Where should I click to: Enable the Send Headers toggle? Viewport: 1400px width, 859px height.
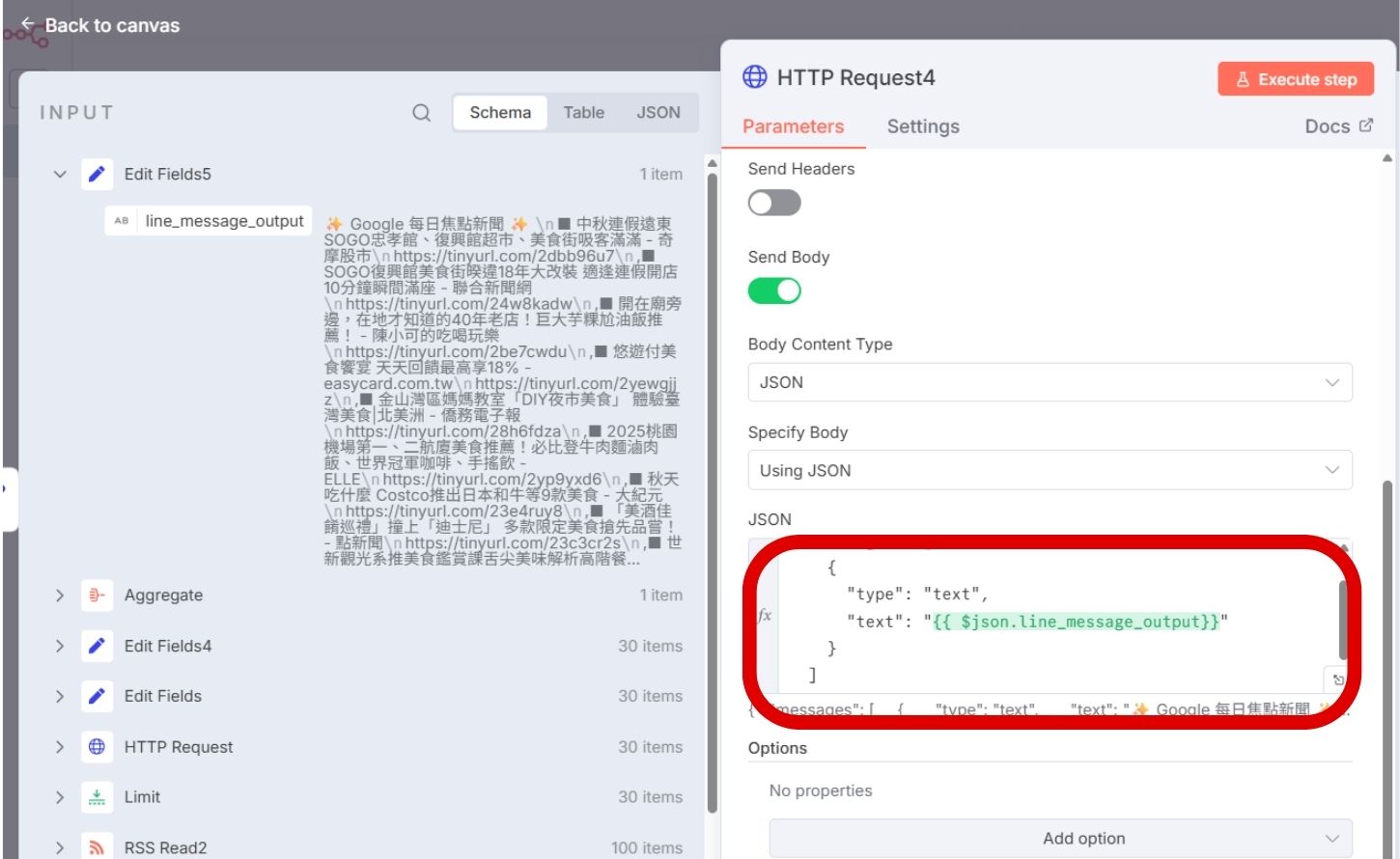pyautogui.click(x=774, y=203)
